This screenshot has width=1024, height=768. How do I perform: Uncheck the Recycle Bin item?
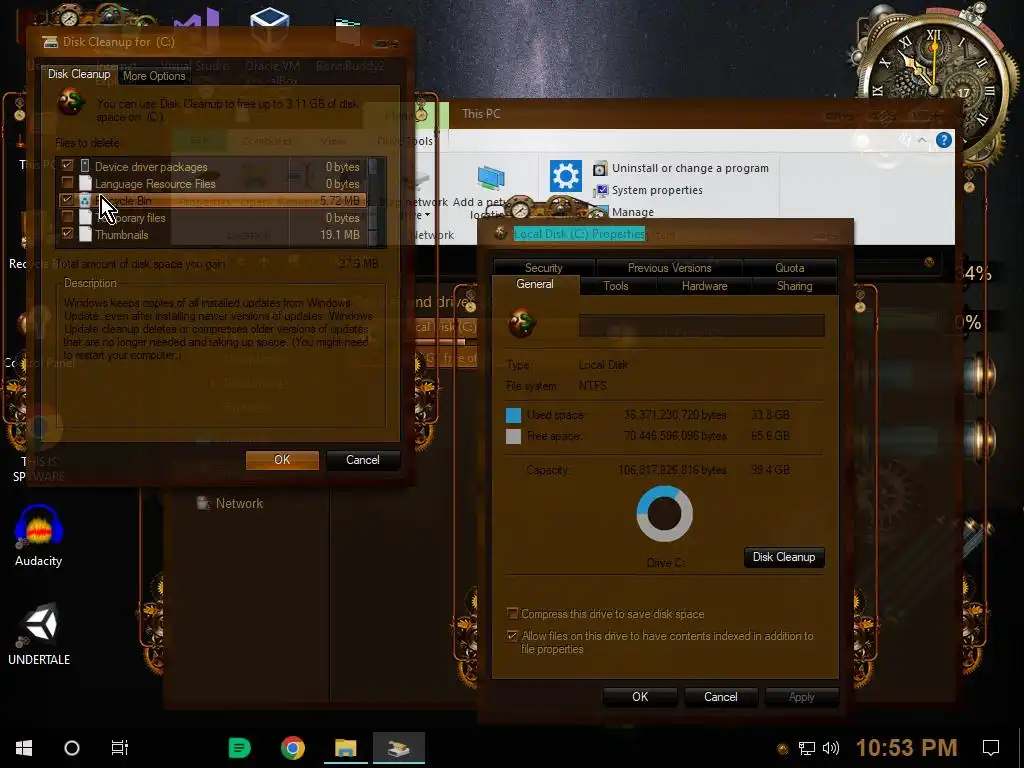pyautogui.click(x=67, y=200)
